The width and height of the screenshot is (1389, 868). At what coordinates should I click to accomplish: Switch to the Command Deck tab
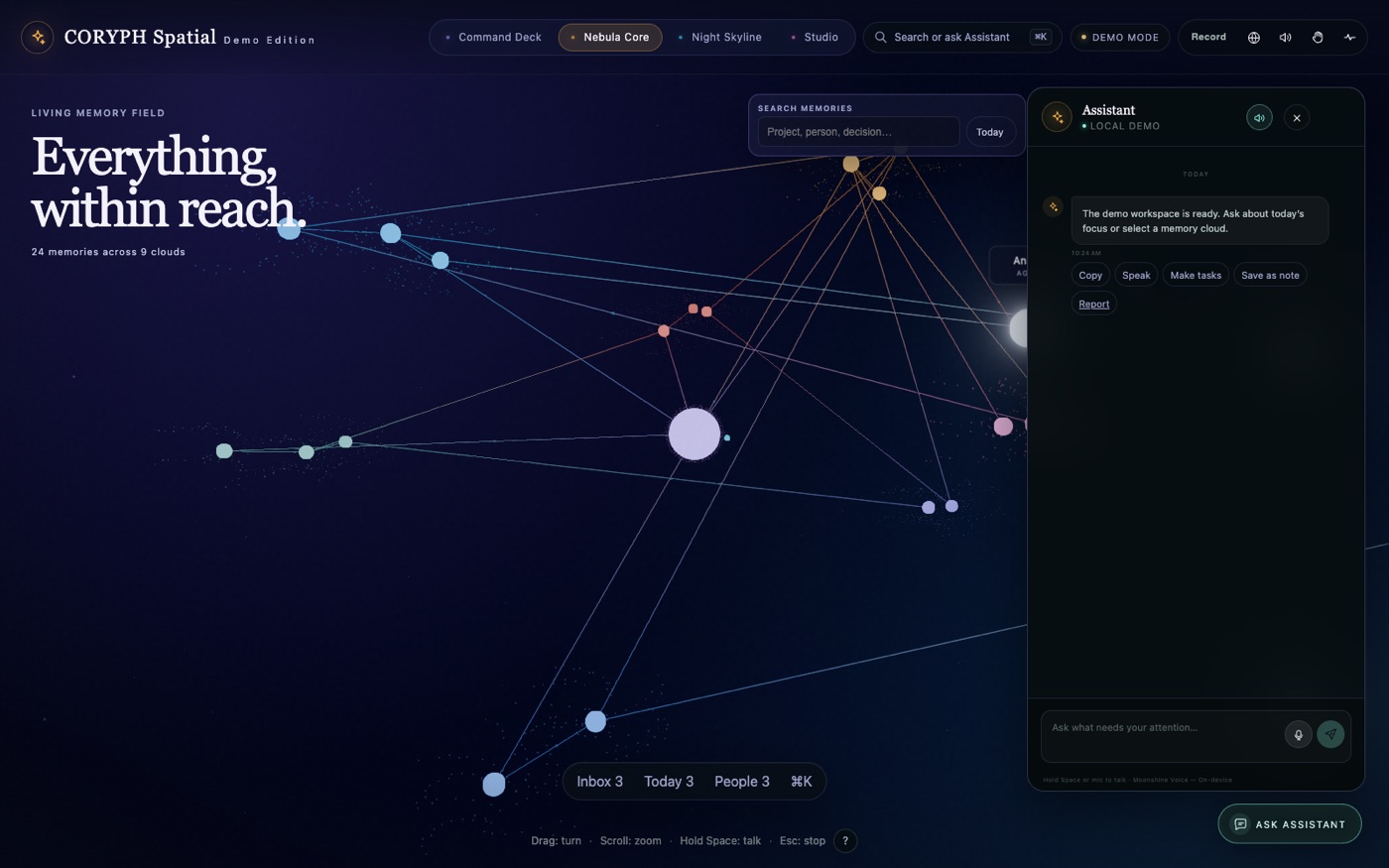pyautogui.click(x=493, y=38)
